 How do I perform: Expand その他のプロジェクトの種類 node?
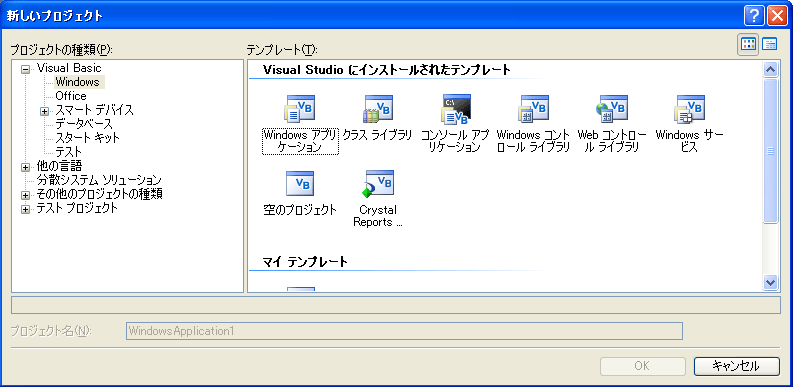click(x=25, y=195)
